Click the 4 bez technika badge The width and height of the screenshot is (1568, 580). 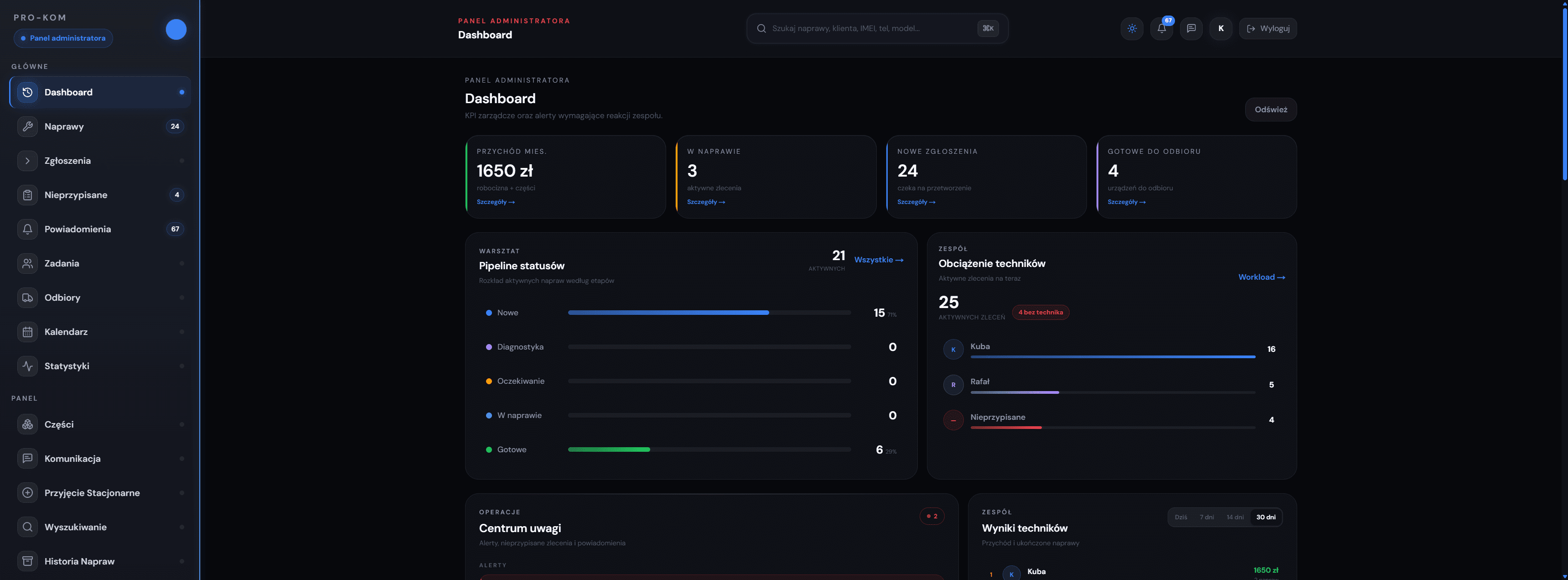pyautogui.click(x=1040, y=312)
